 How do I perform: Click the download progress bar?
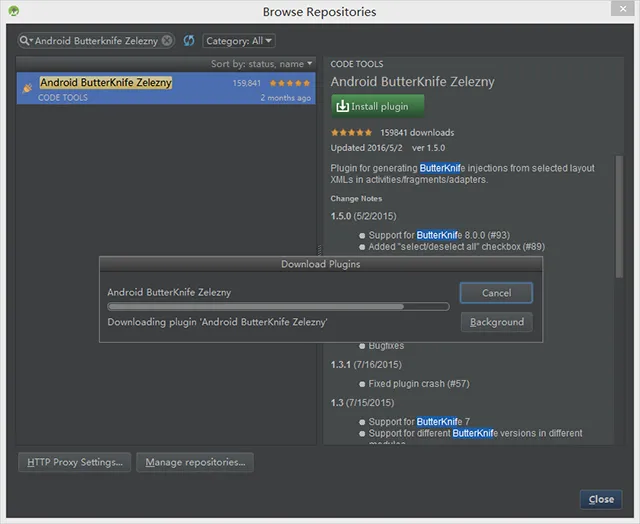(x=278, y=306)
